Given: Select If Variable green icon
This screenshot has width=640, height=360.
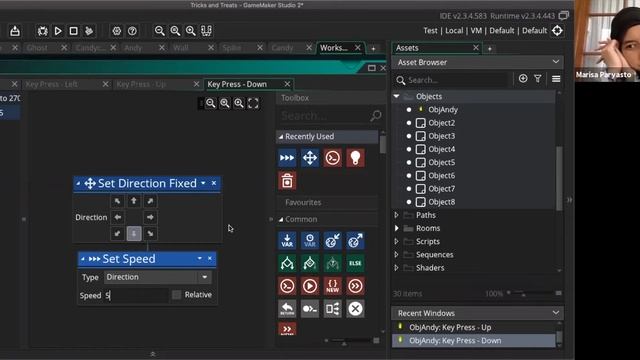Looking at the screenshot, I should [287, 263].
